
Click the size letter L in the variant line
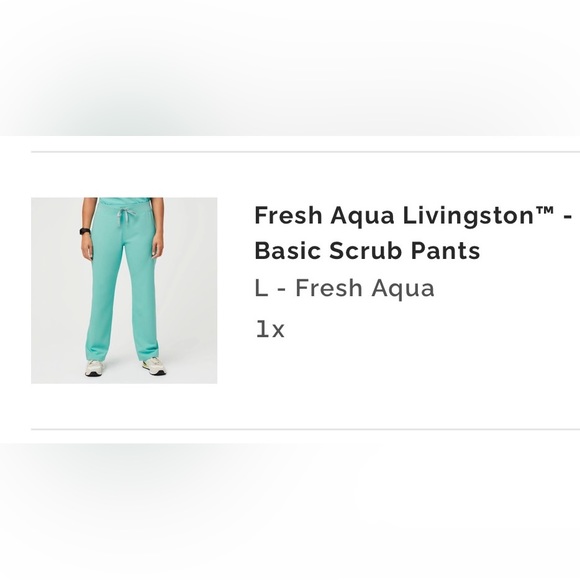point(261,288)
